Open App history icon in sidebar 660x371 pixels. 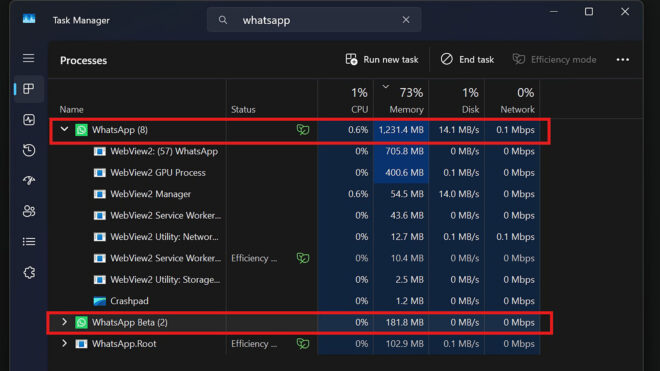(29, 150)
